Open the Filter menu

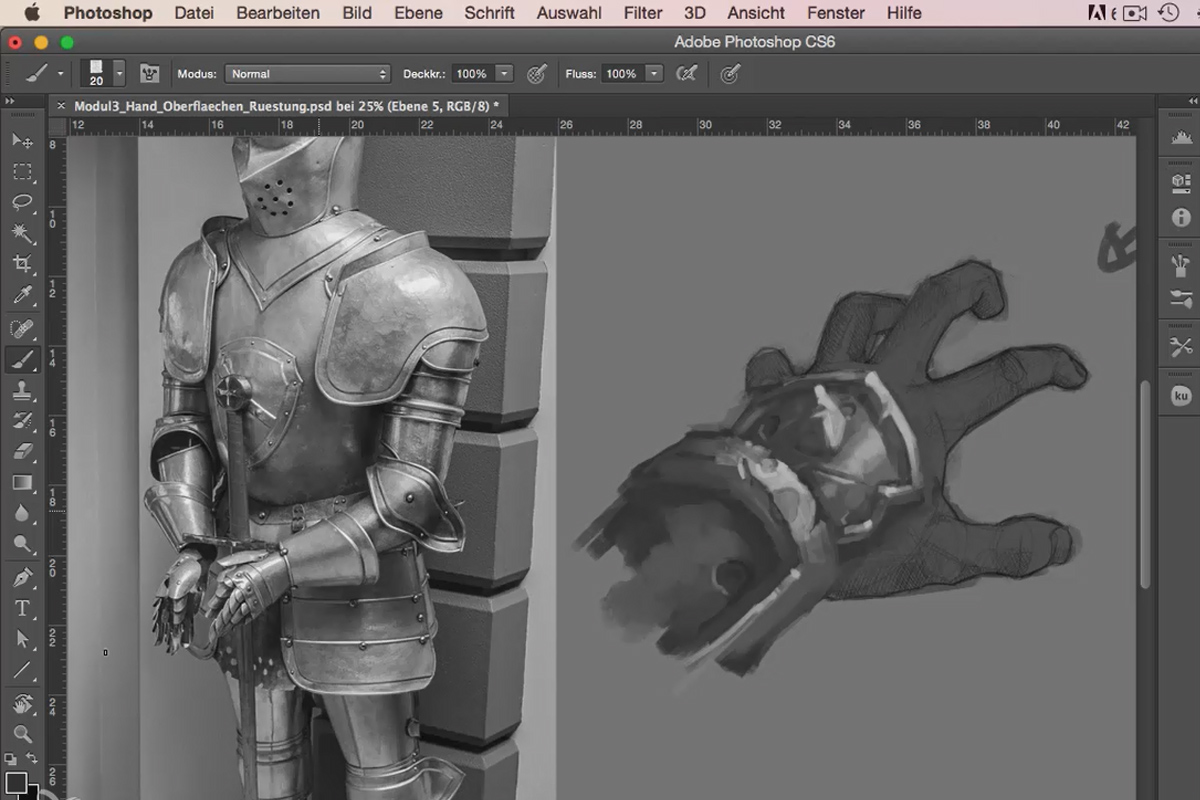[643, 13]
